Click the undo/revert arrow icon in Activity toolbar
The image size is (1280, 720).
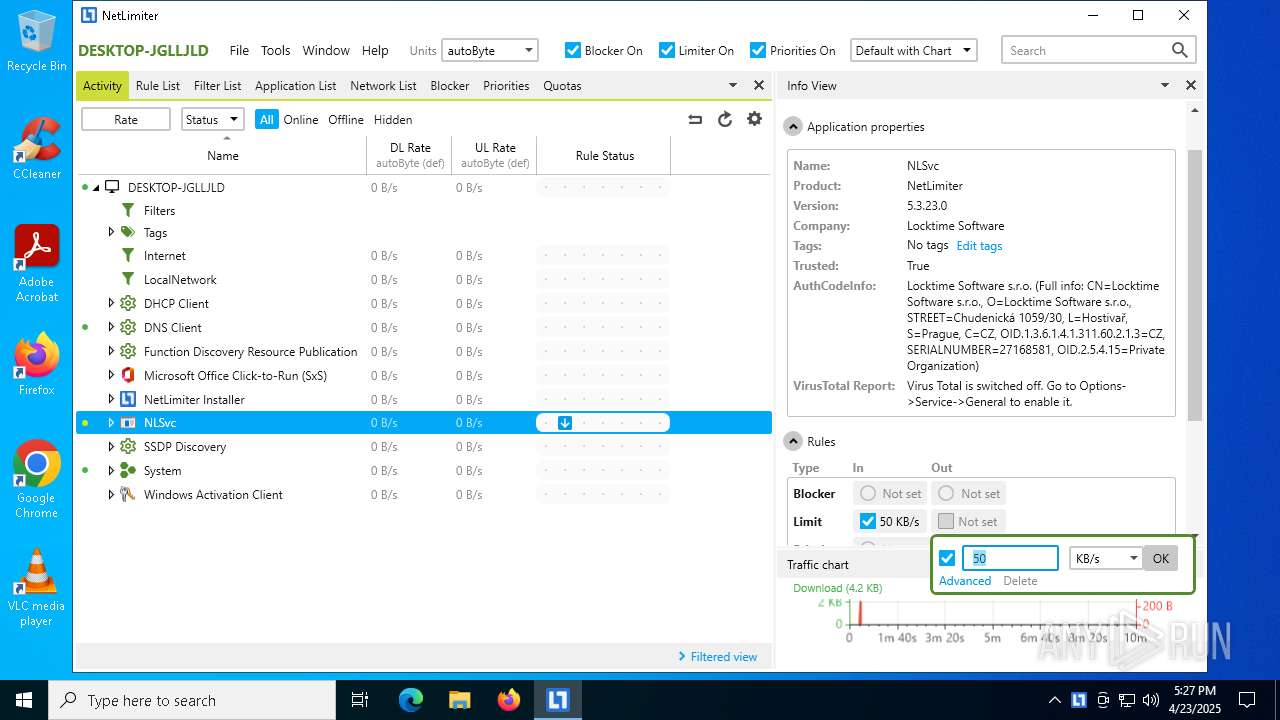pyautogui.click(x=695, y=120)
